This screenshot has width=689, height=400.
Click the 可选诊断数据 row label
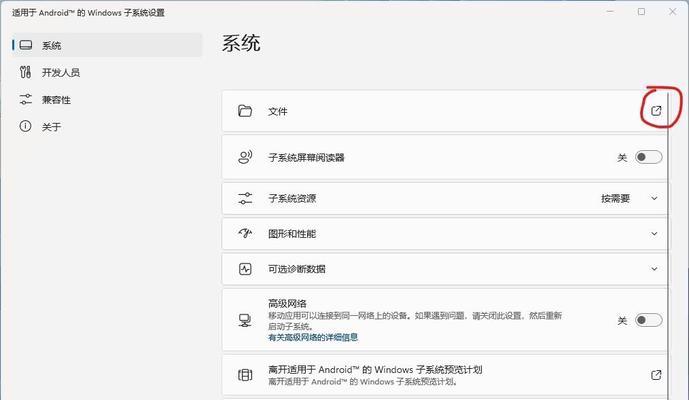297,269
